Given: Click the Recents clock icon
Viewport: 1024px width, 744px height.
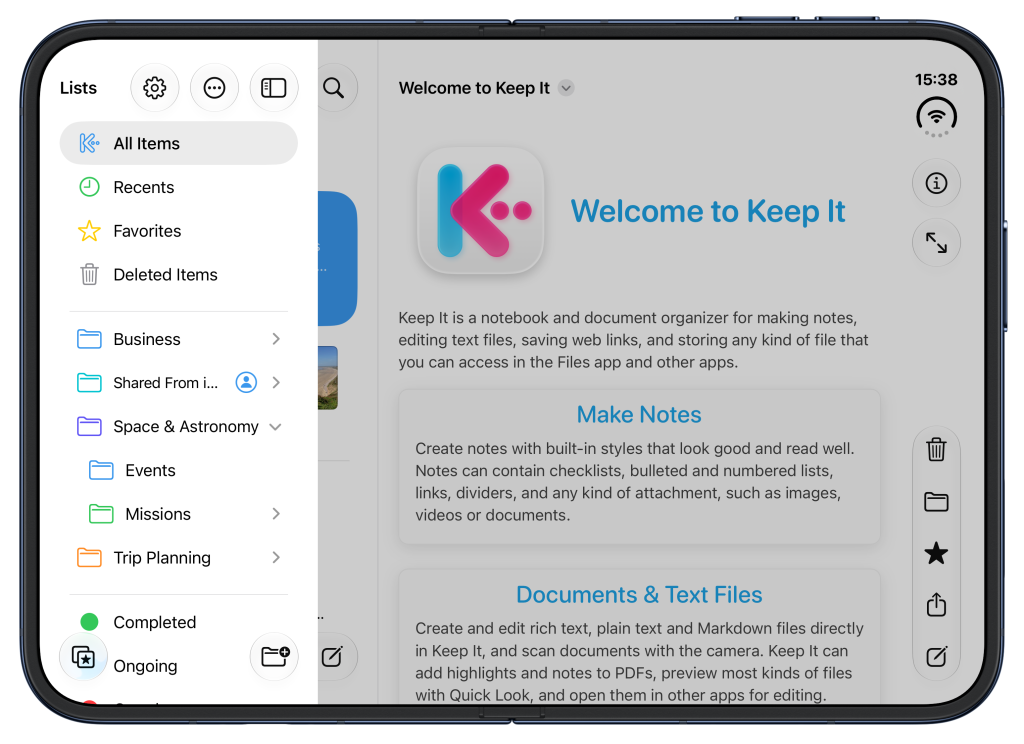Looking at the screenshot, I should coord(89,187).
